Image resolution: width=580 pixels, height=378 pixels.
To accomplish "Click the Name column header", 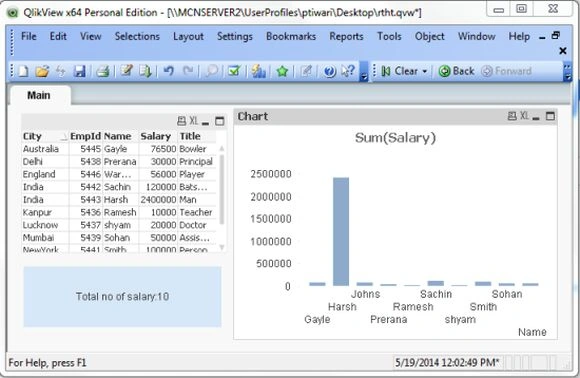I will [120, 136].
